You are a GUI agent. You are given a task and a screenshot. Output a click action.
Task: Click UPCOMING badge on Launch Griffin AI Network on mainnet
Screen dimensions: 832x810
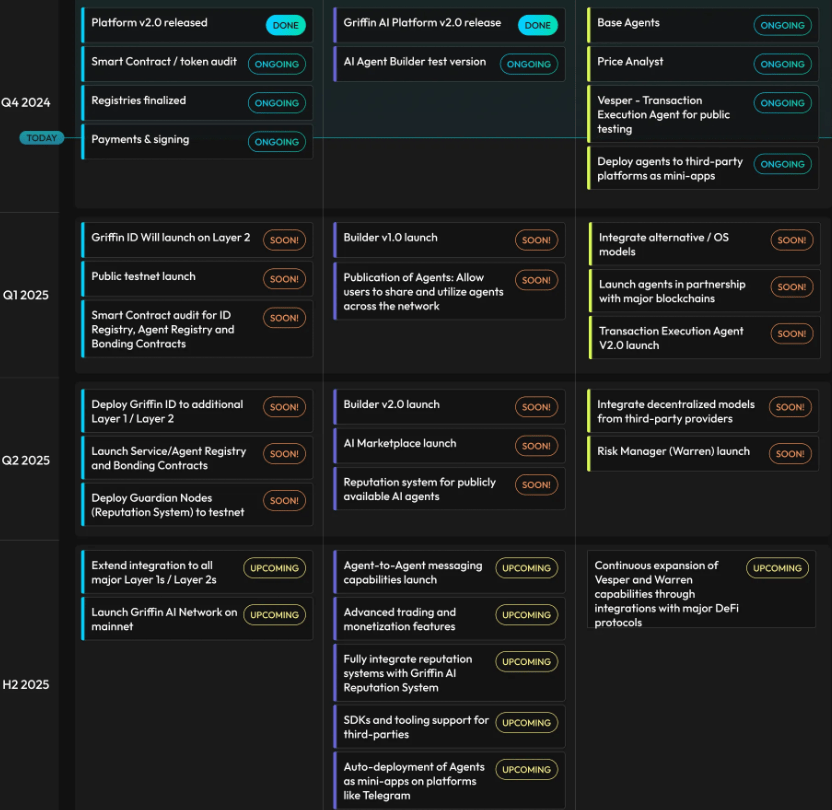[x=274, y=615]
